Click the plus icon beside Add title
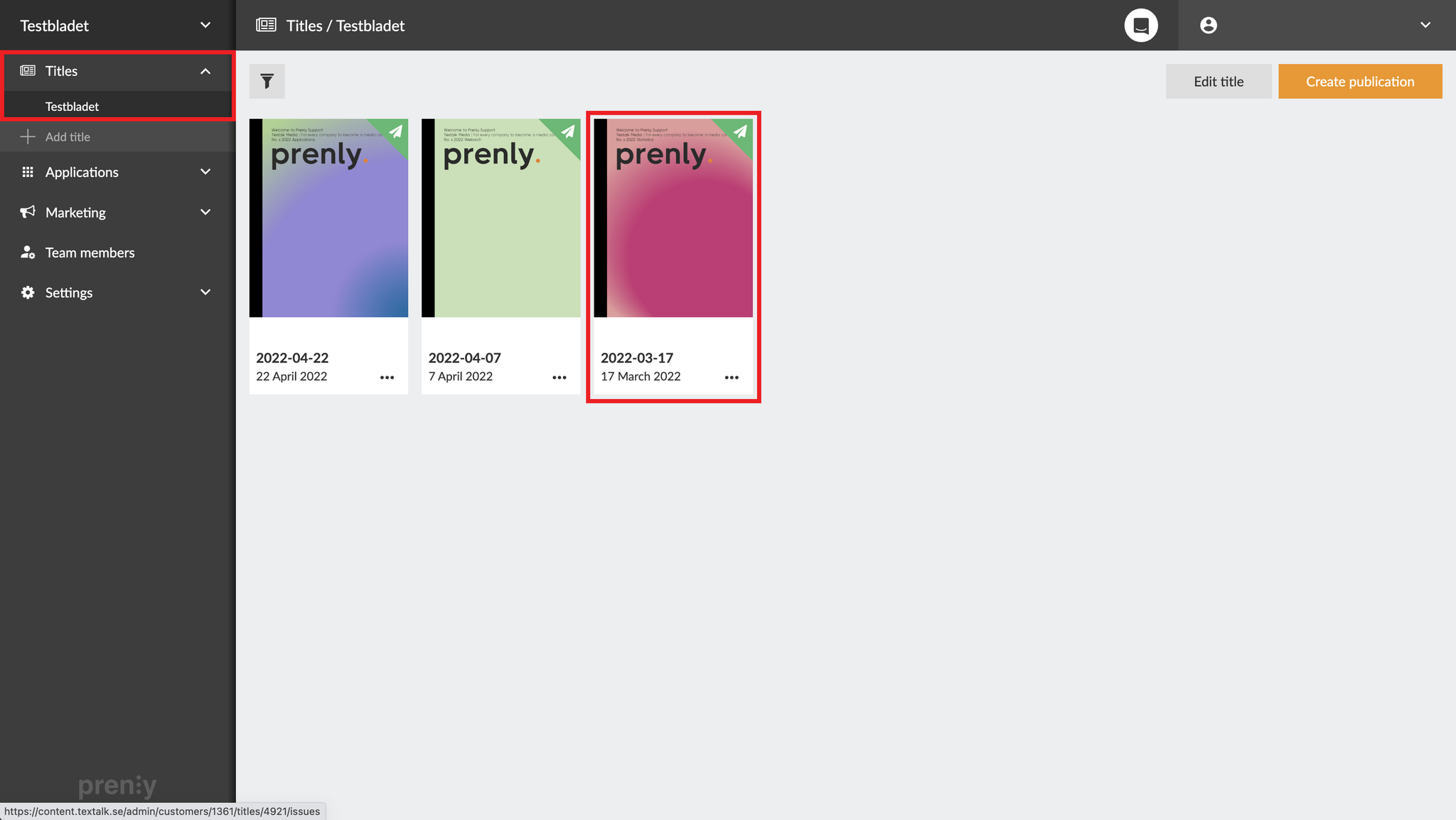Screen dimensions: 1456x820 [28, 137]
